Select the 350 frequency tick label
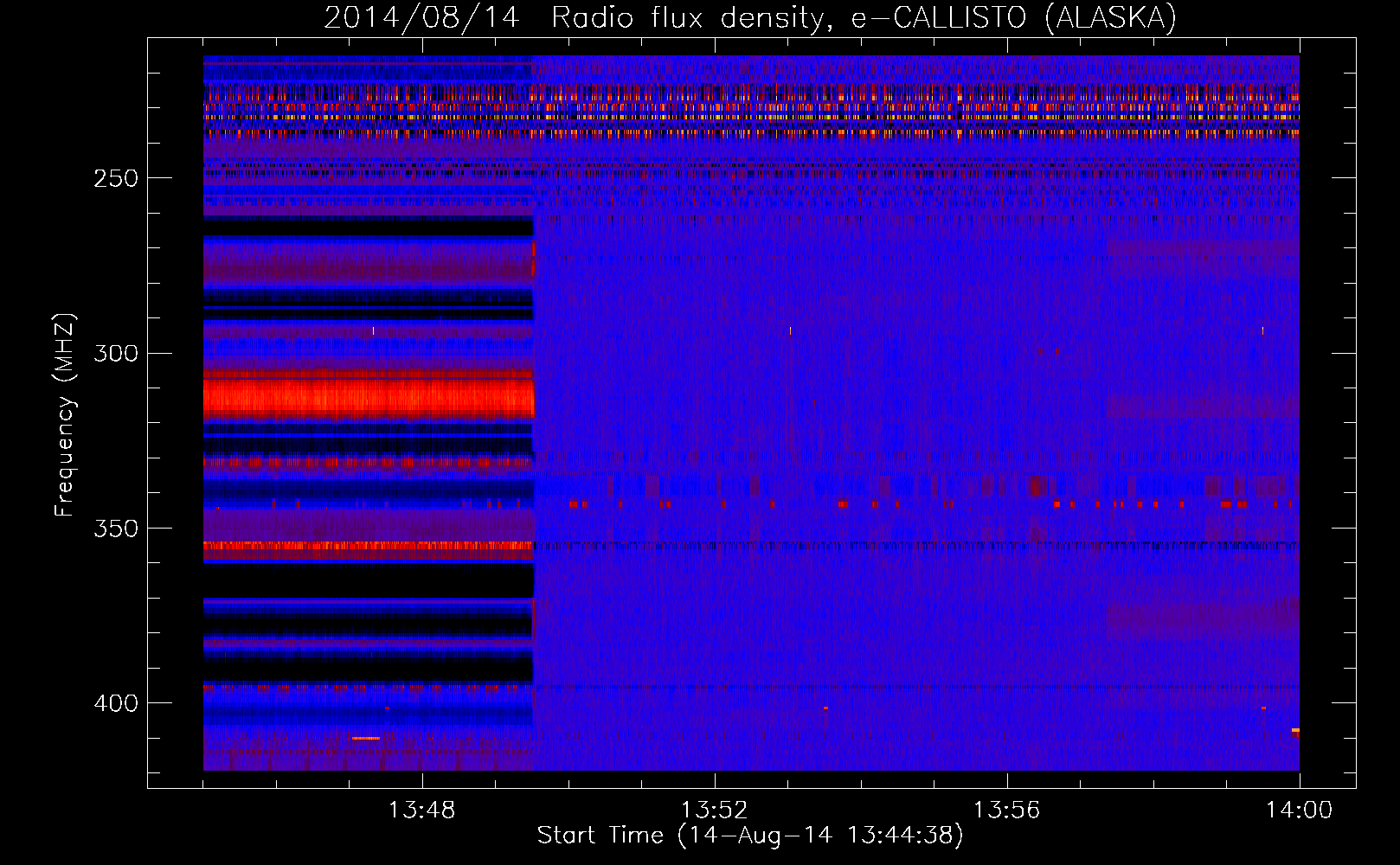The width and height of the screenshot is (1400, 865). [116, 529]
